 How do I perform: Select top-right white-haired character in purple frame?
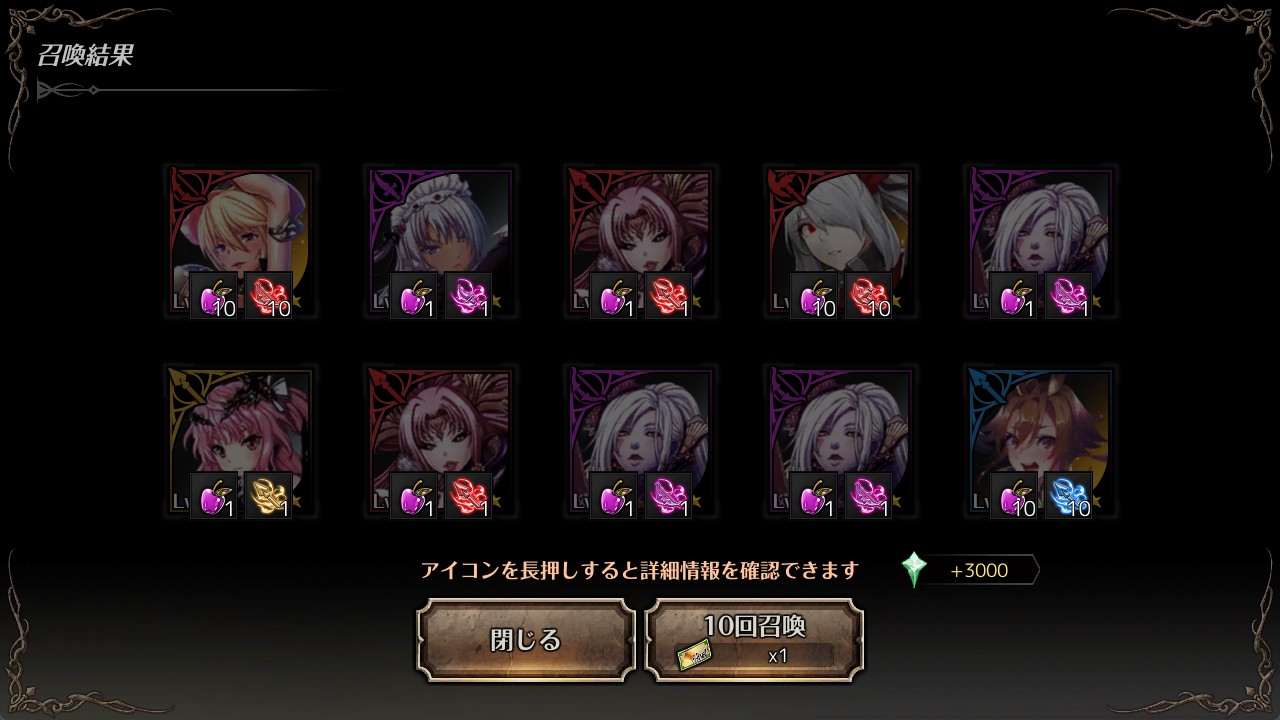click(x=1041, y=241)
